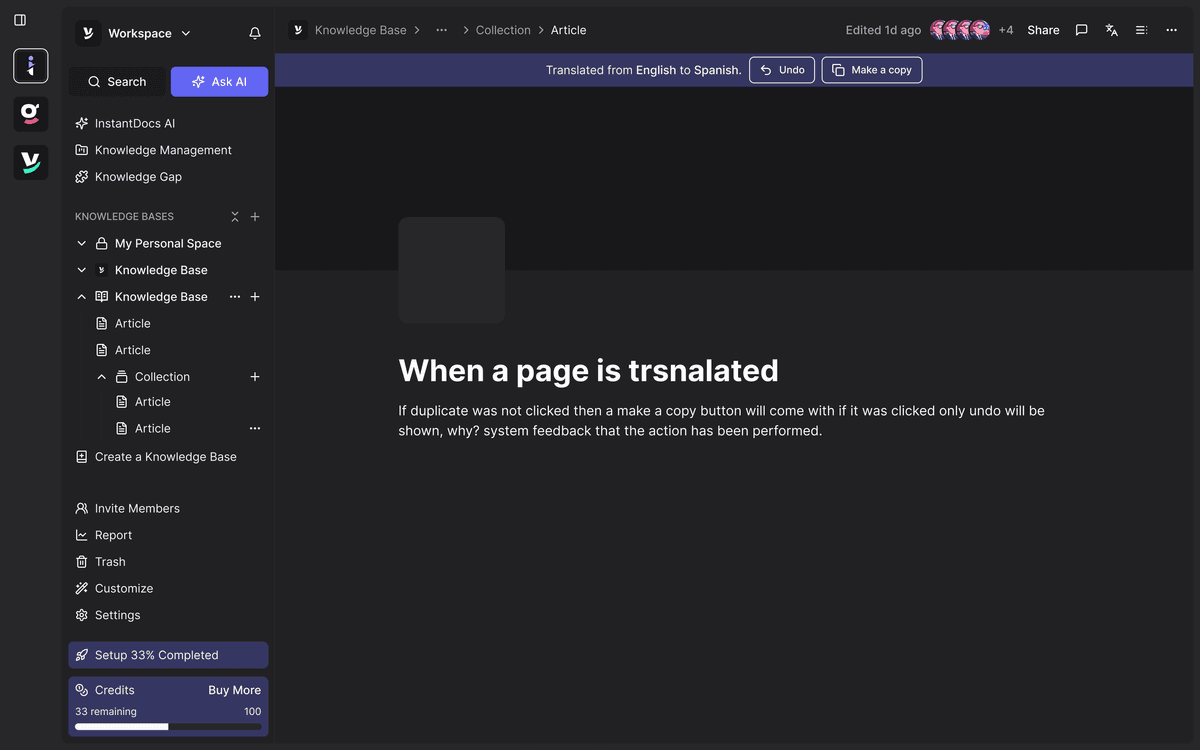The height and width of the screenshot is (750, 1200).
Task: Click the translate language icon
Action: tap(1111, 30)
